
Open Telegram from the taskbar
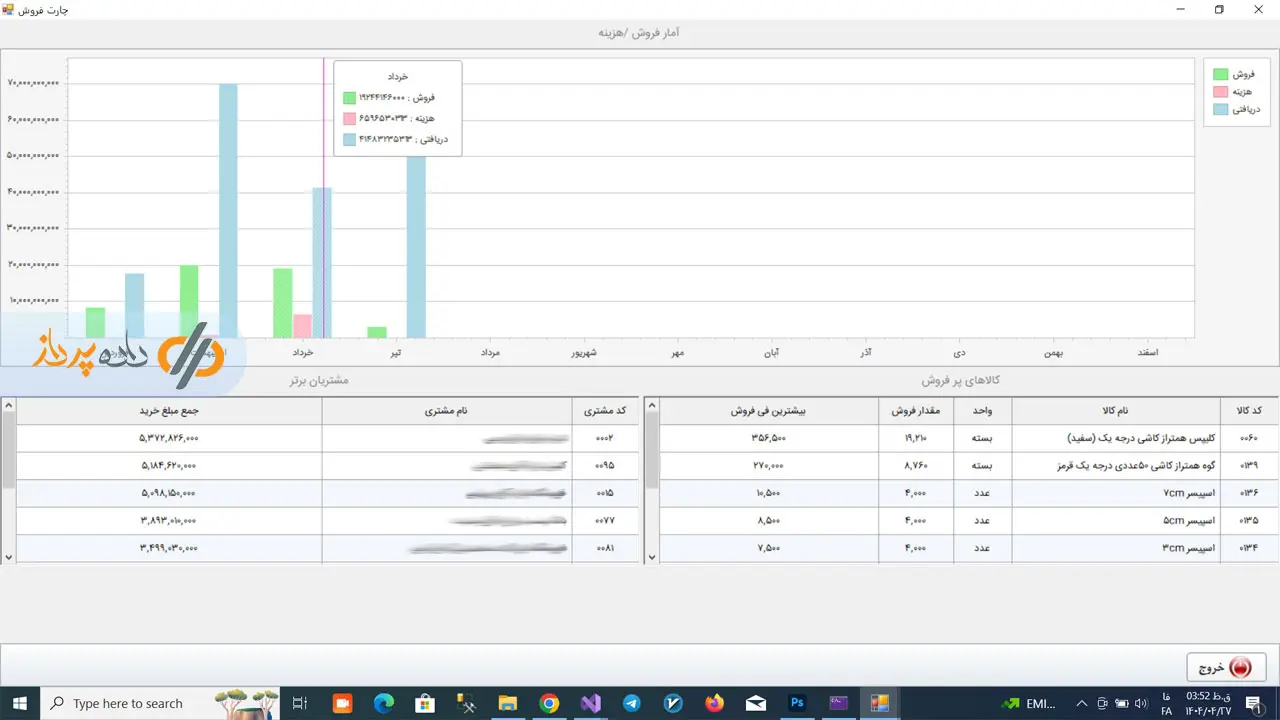632,704
